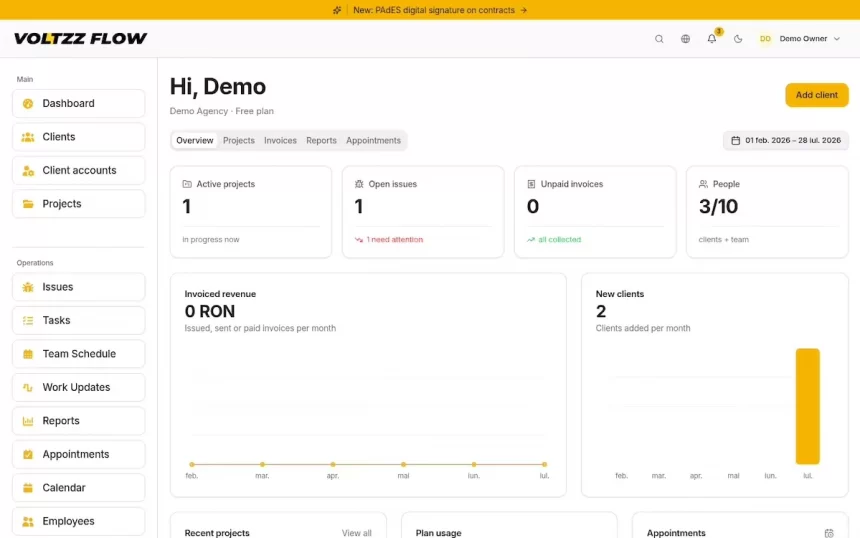
Task: Switch to the Invoices tab
Action: 280,140
